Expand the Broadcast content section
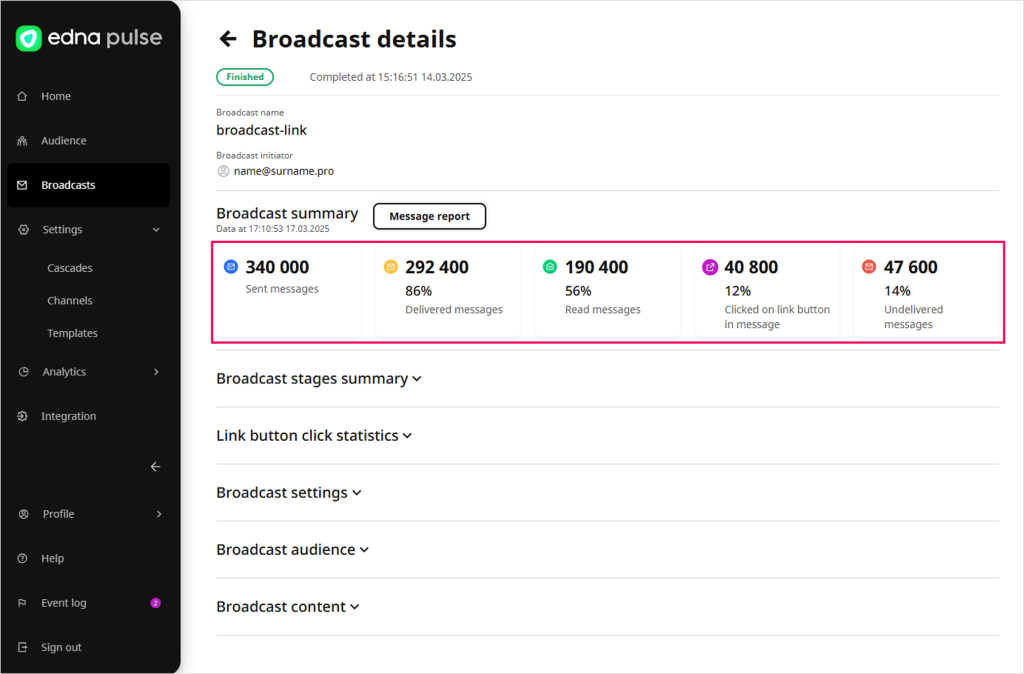1024x674 pixels. click(288, 607)
